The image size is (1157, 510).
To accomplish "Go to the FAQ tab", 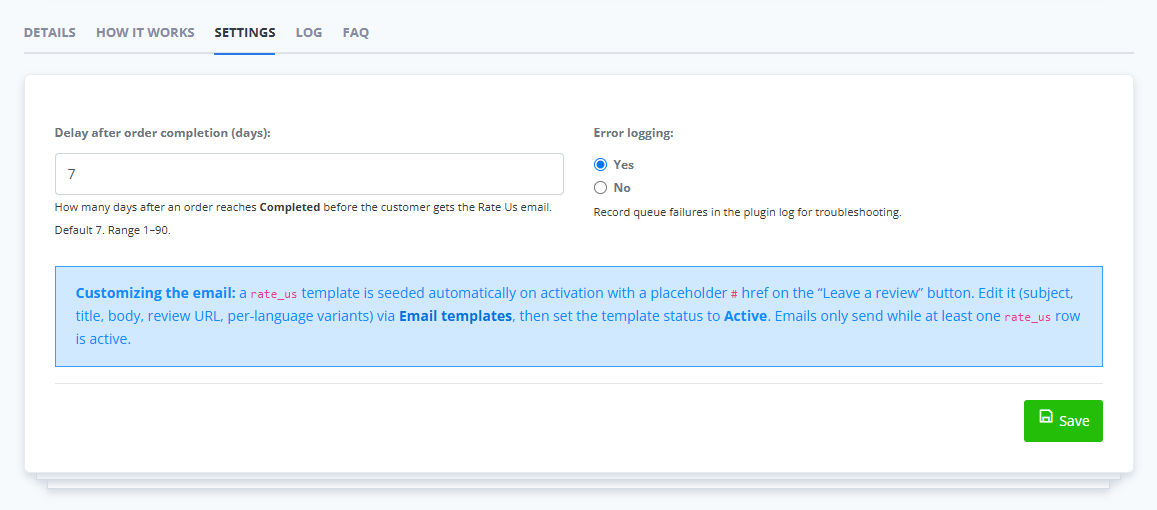I will 356,32.
